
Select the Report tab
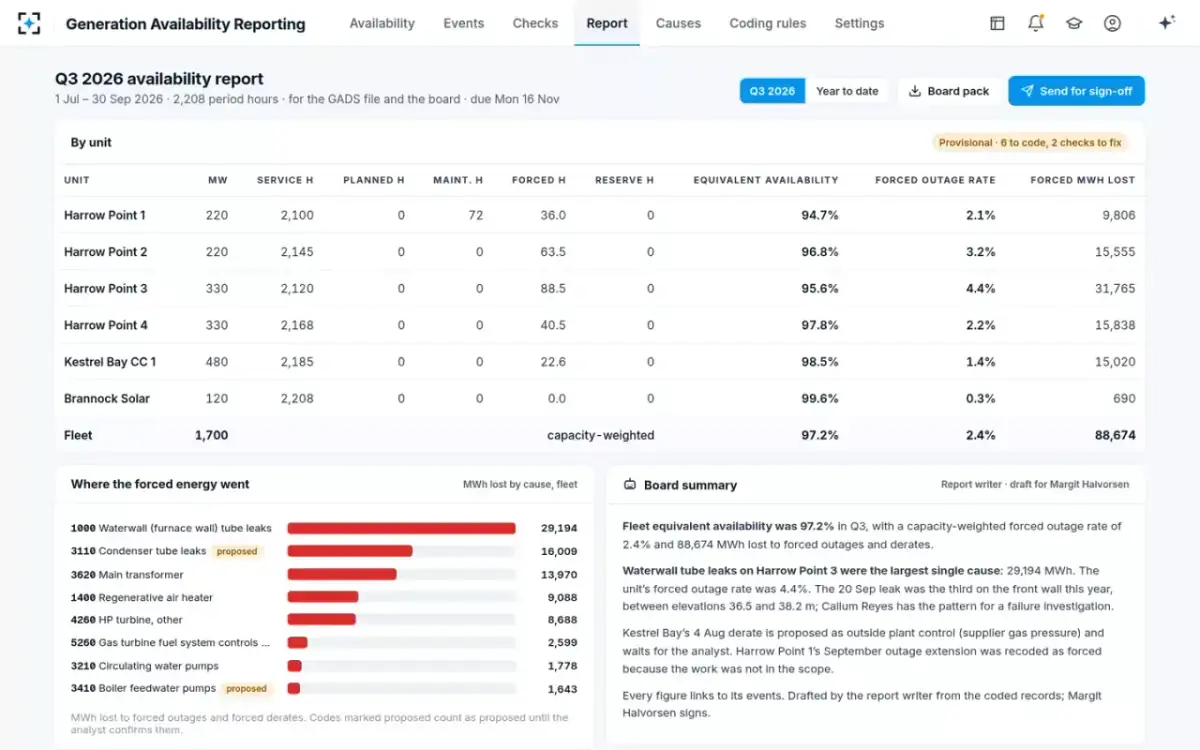pos(607,23)
